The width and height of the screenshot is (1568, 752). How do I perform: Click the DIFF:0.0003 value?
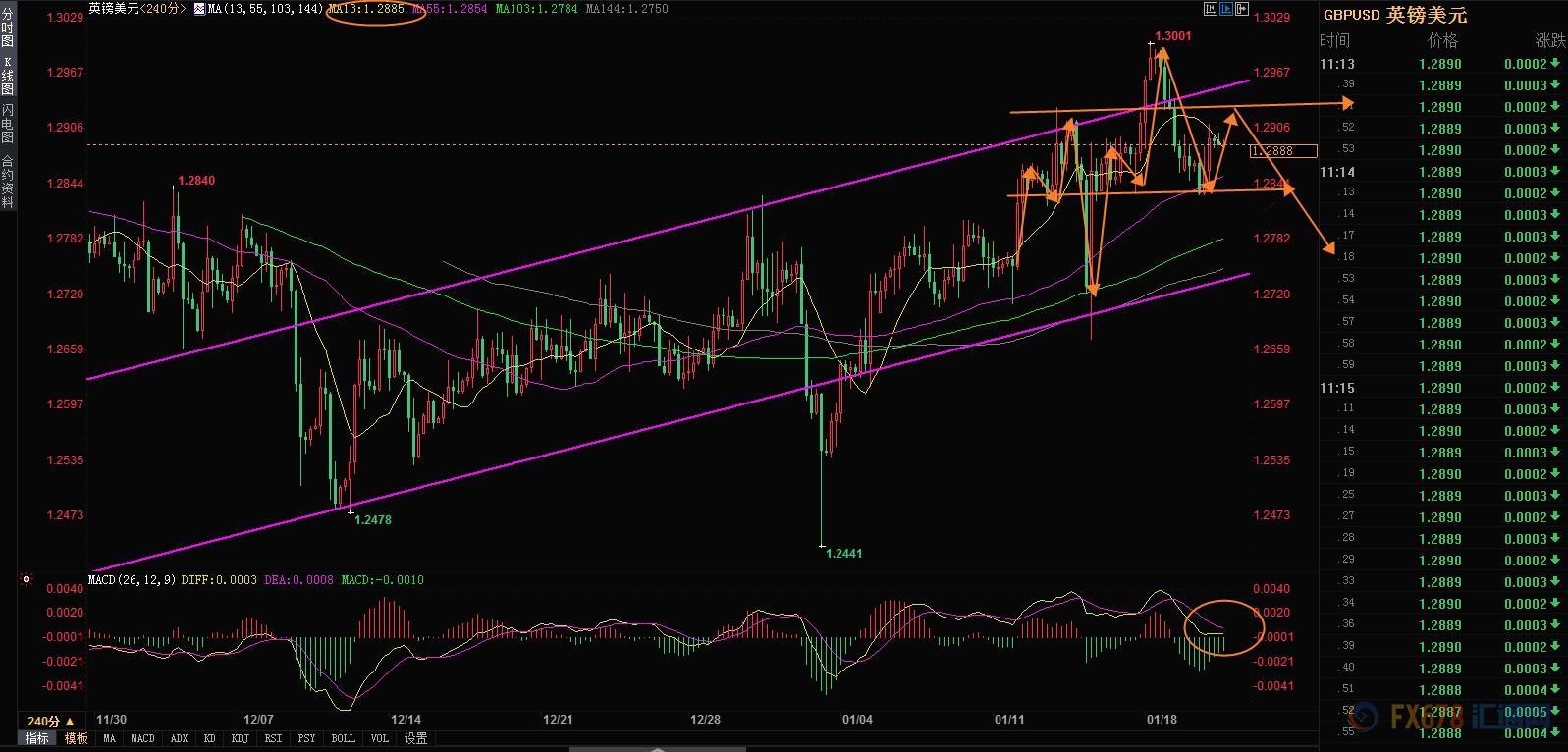pyautogui.click(x=219, y=580)
